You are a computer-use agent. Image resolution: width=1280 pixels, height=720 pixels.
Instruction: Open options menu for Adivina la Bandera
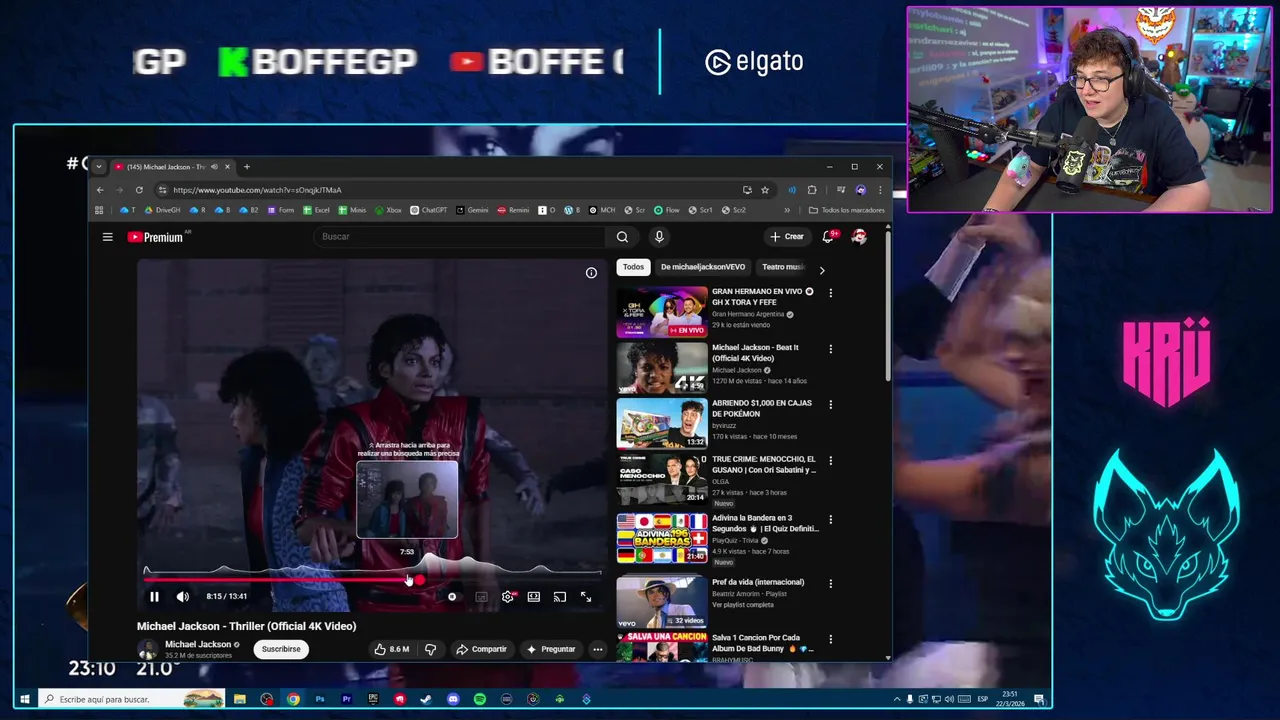tap(830, 520)
